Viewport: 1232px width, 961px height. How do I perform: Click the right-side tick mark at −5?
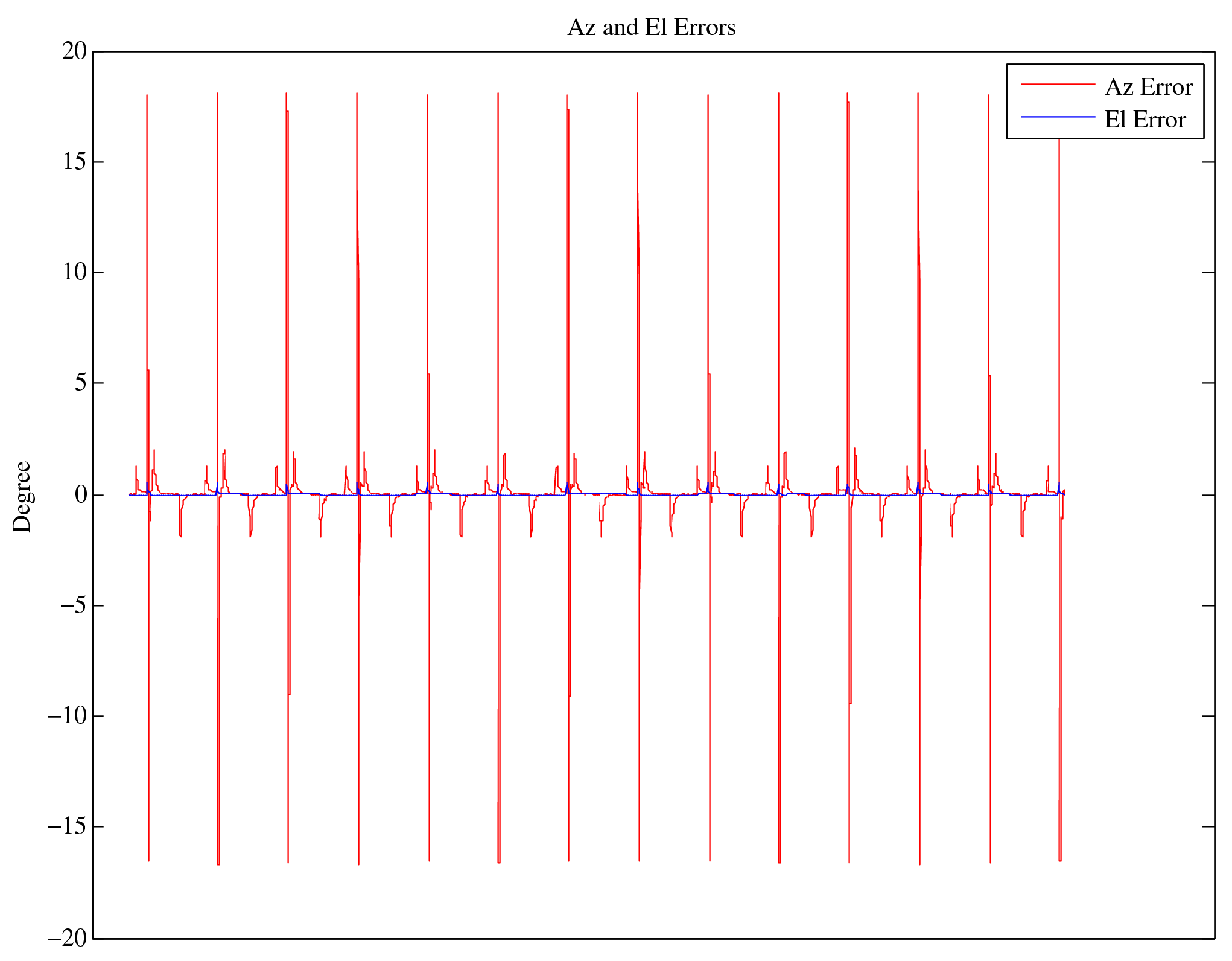point(1208,605)
